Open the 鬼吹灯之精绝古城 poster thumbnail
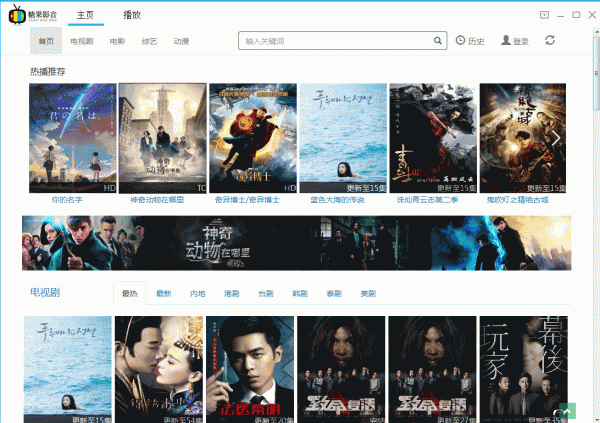The image size is (600, 423). (523, 138)
